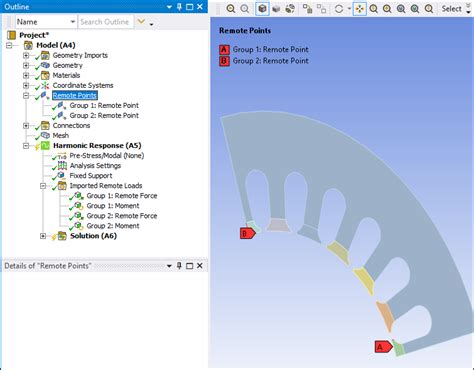Click red legend swatch A for Group 1
The height and width of the screenshot is (370, 474).
coord(224,50)
